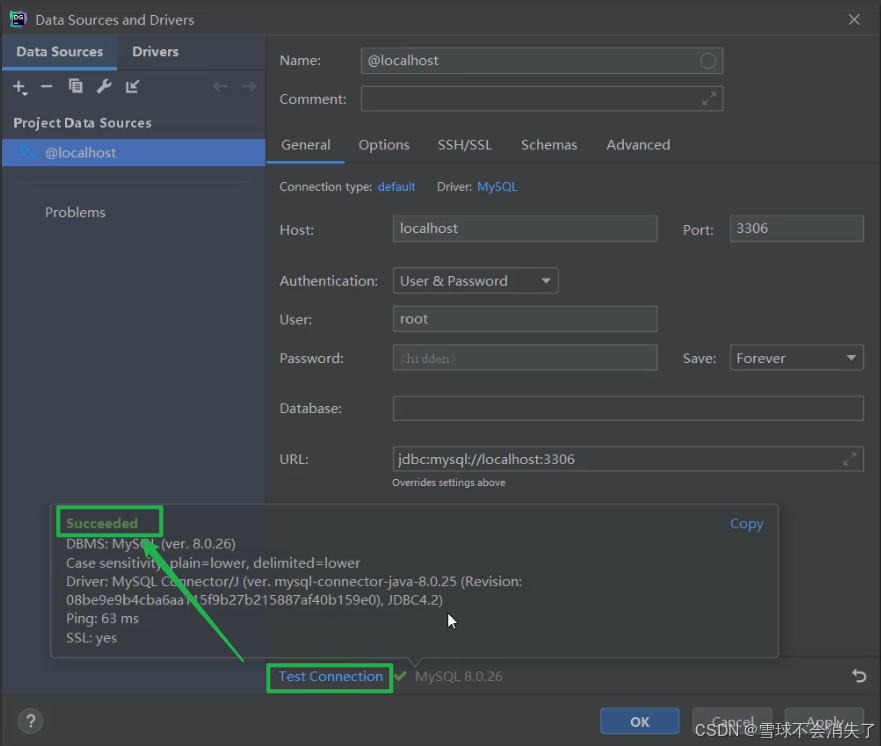Click the Test Connection link
The height and width of the screenshot is (746, 881).
(330, 676)
